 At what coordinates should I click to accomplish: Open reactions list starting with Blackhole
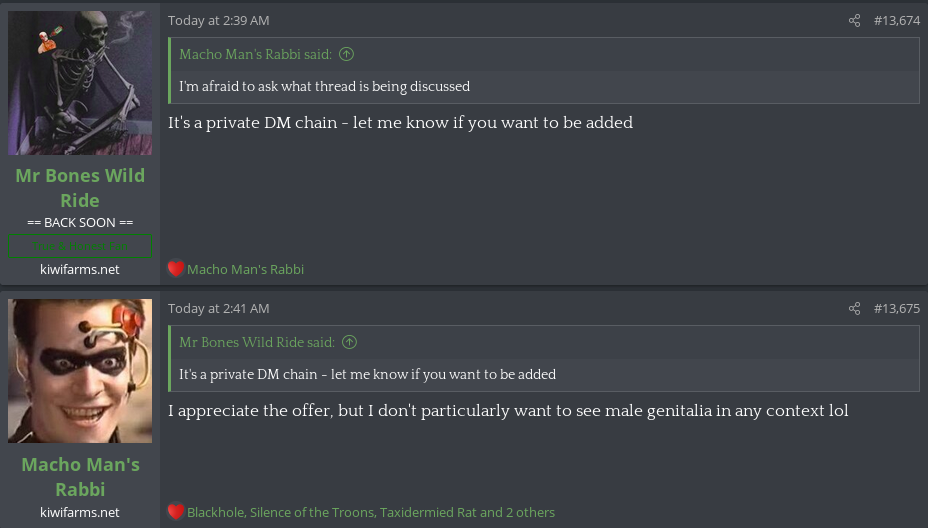[x=370, y=512]
